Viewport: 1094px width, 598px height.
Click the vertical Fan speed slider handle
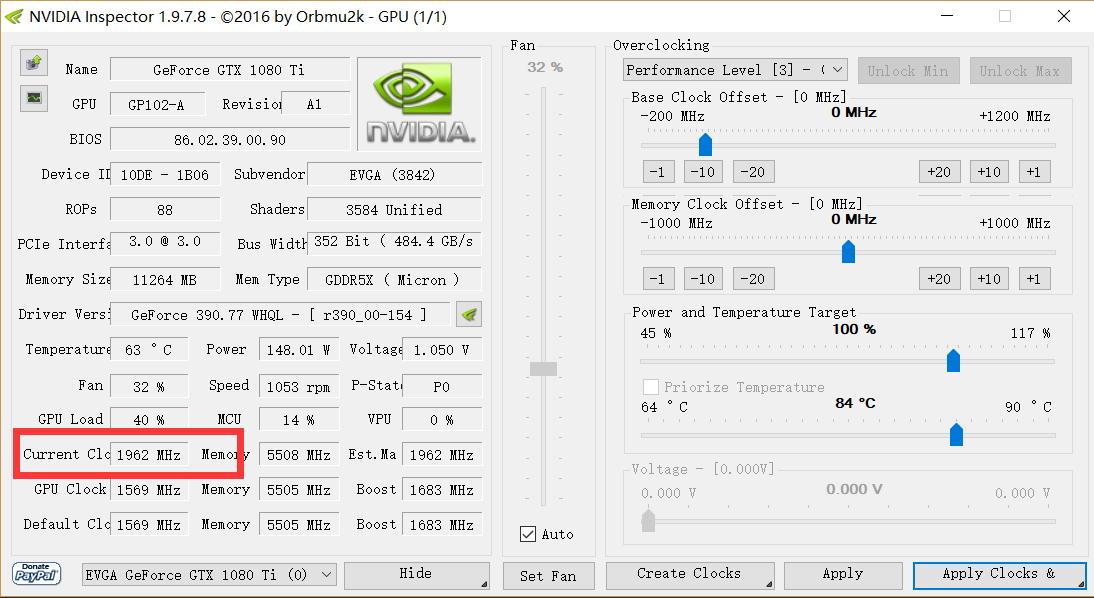coord(544,369)
